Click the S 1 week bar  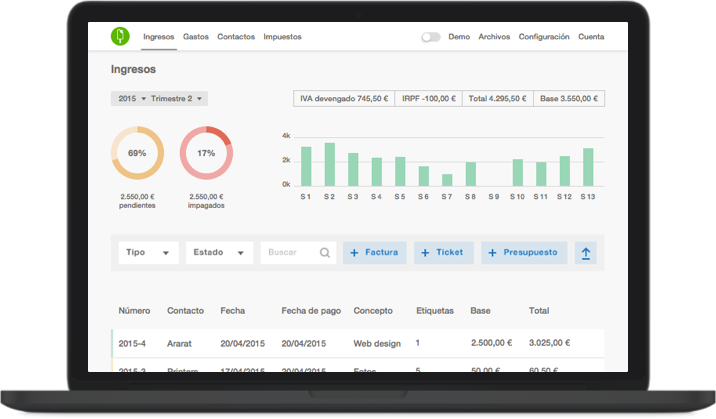click(x=306, y=166)
